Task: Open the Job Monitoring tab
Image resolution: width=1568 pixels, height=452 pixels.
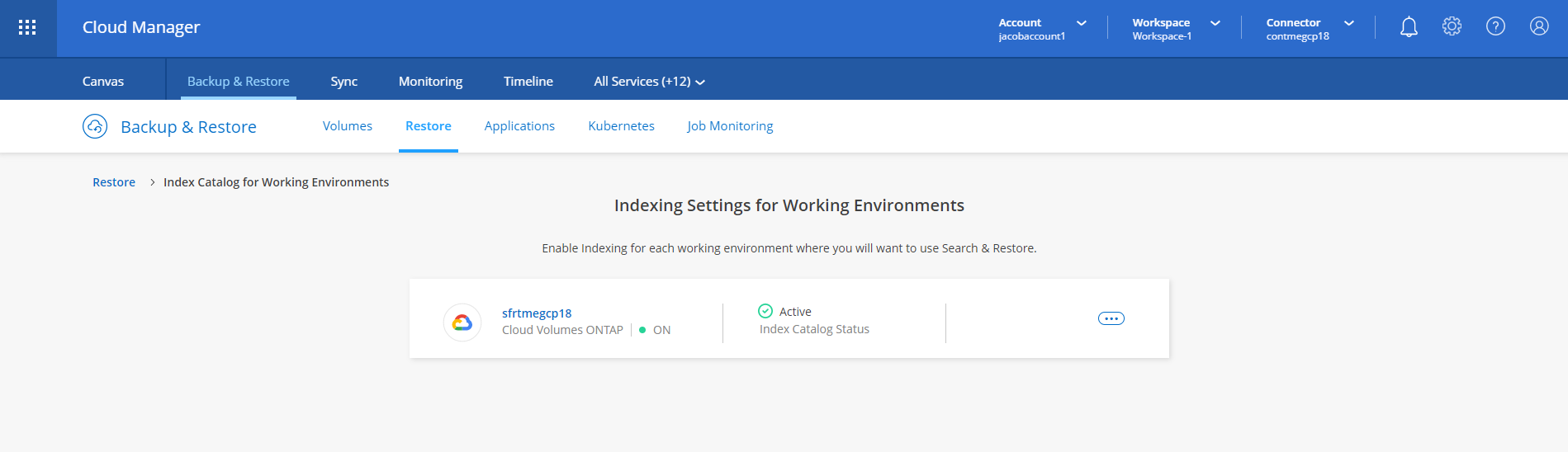Action: point(730,126)
